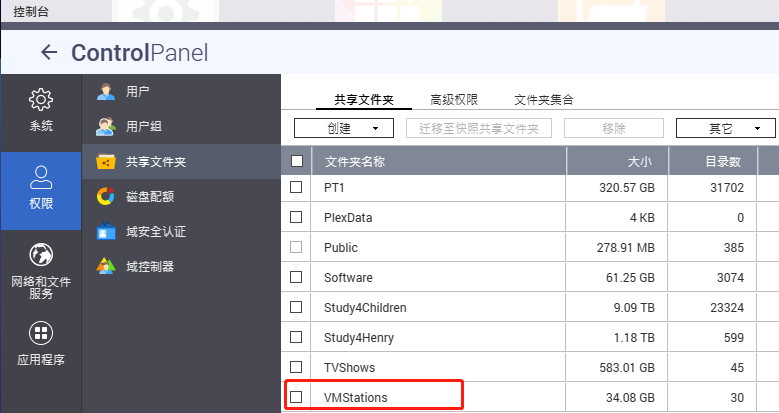Click the 320.57 GB size value
Image resolution: width=779 pixels, height=413 pixels.
[x=626, y=188]
